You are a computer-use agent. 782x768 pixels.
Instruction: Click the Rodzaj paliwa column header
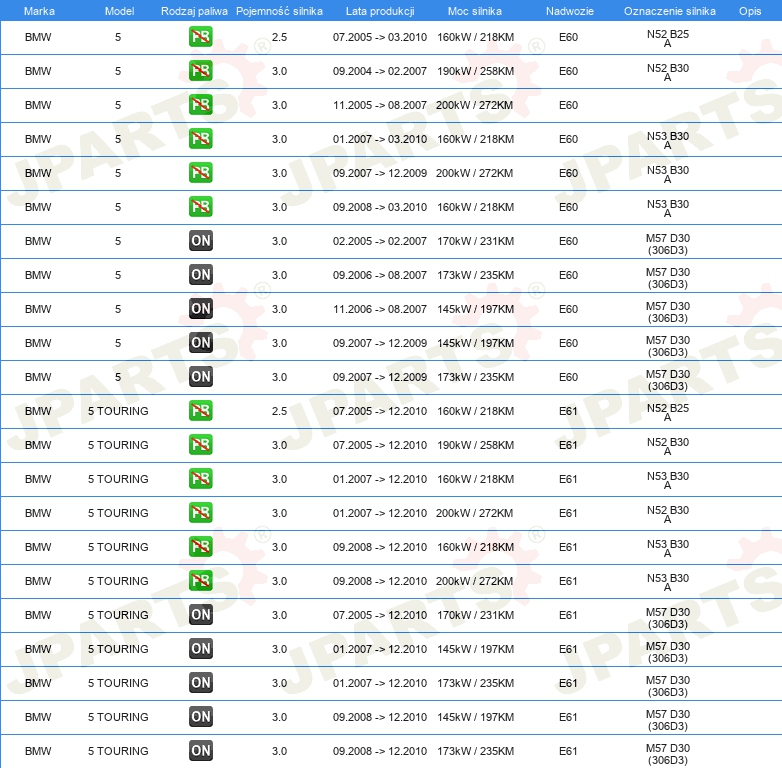click(194, 11)
